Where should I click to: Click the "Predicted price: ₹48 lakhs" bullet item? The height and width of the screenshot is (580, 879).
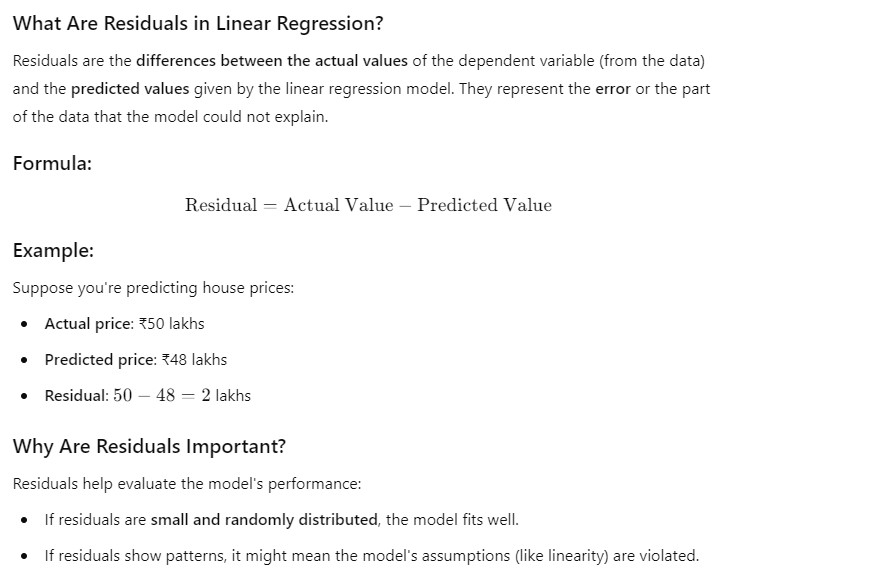pos(135,359)
